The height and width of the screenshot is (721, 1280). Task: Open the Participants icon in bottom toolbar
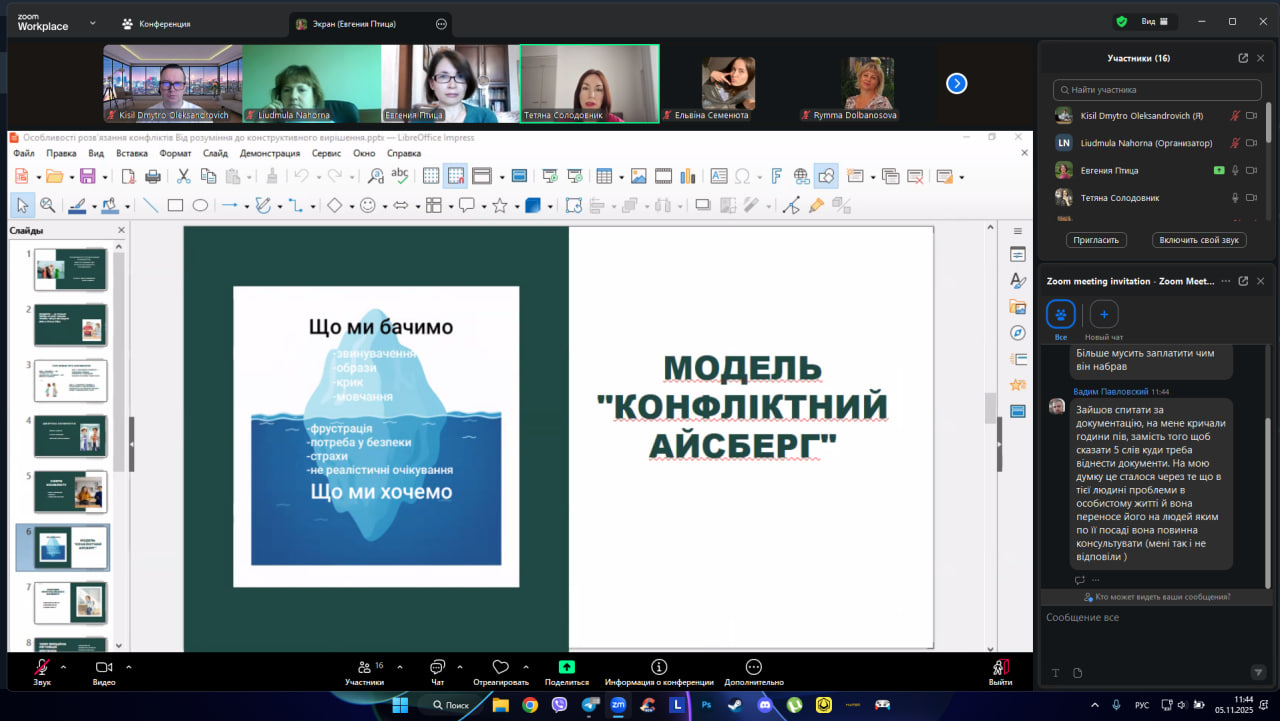tap(364, 668)
